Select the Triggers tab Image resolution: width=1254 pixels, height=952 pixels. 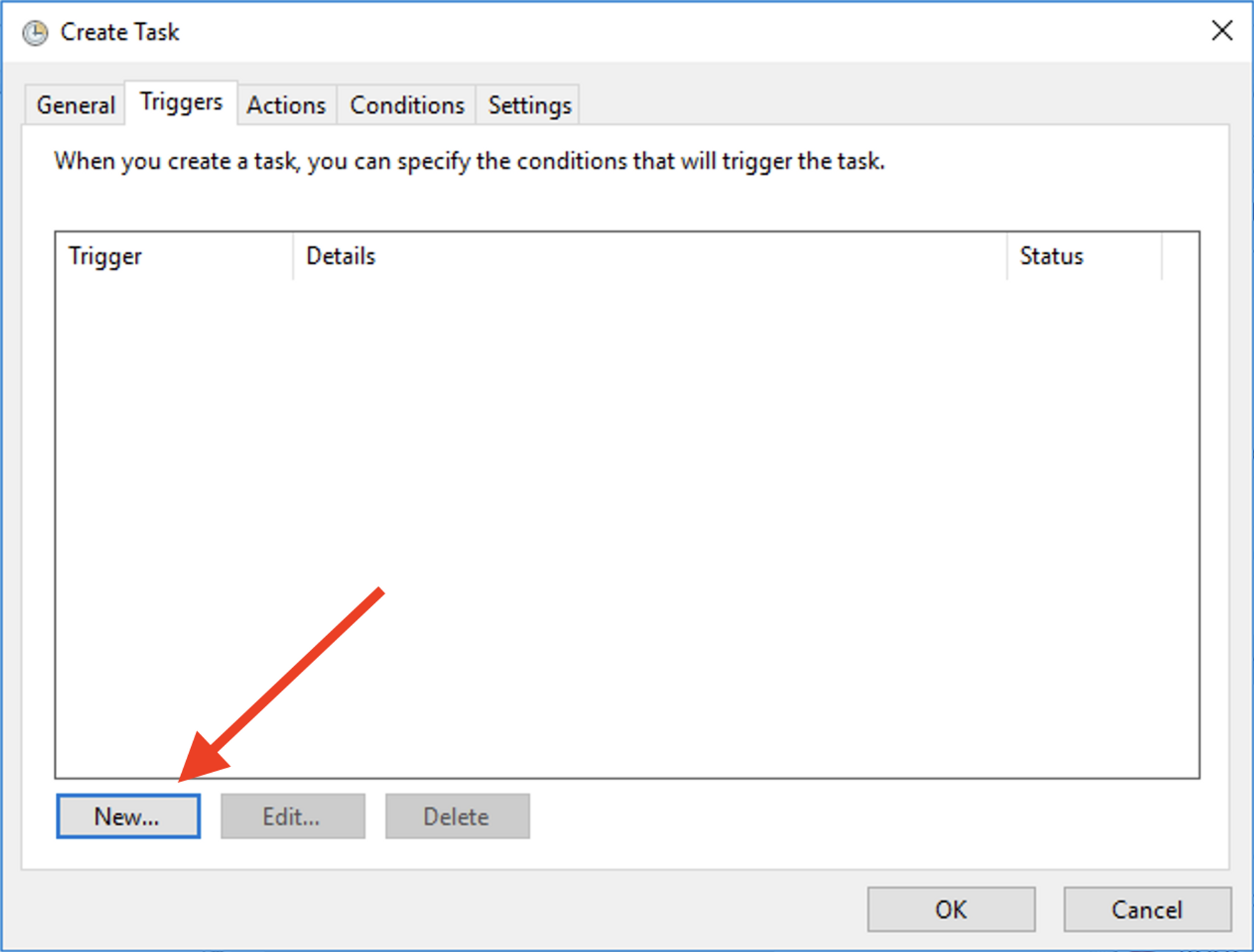181,102
